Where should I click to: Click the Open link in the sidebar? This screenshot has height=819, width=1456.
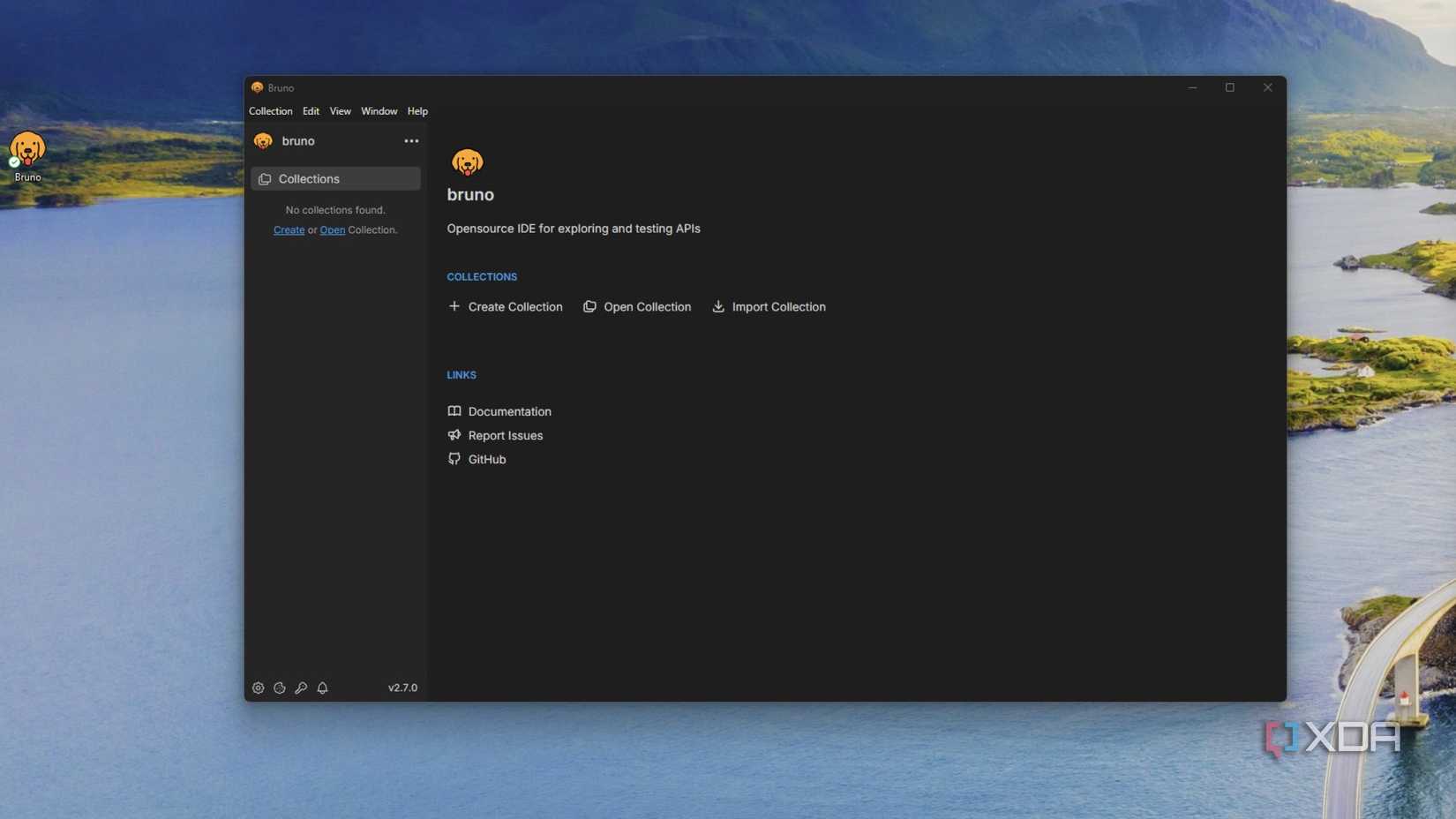tap(332, 229)
